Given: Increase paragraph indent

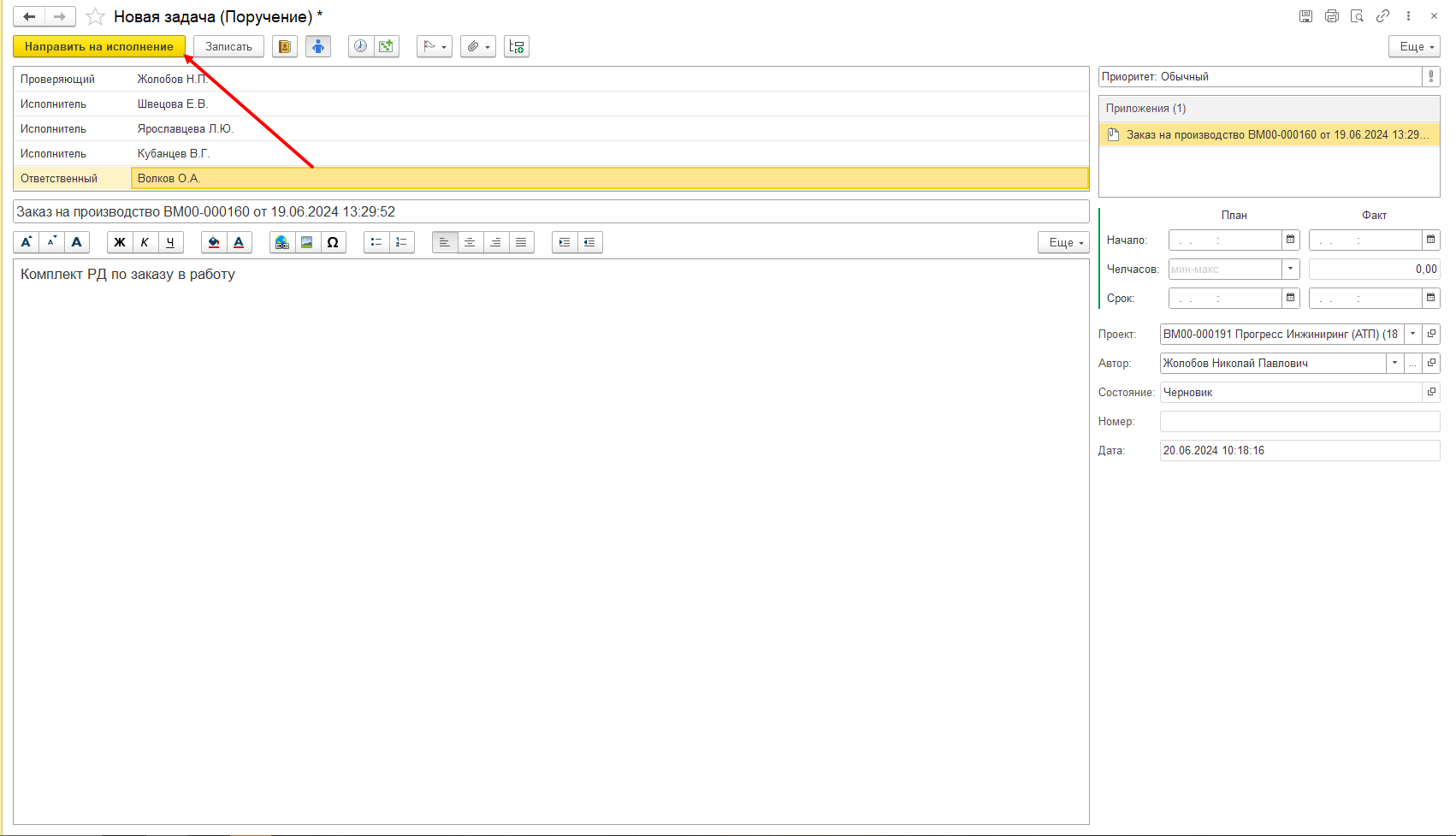Looking at the screenshot, I should 565,242.
